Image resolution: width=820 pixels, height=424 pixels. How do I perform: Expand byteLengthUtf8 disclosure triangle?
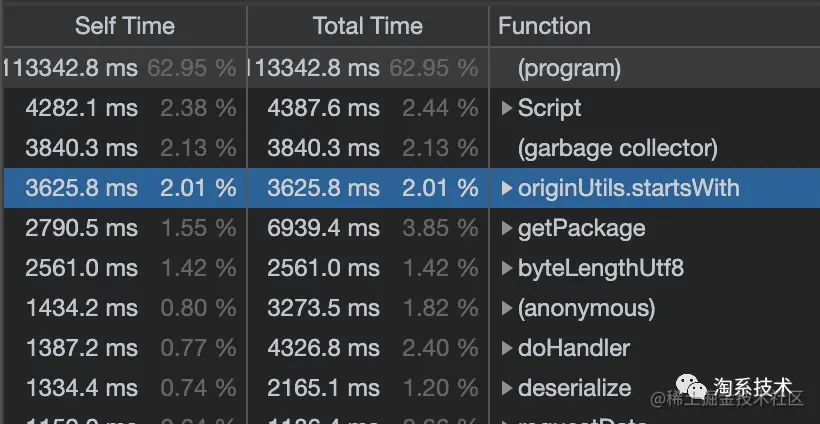[507, 268]
